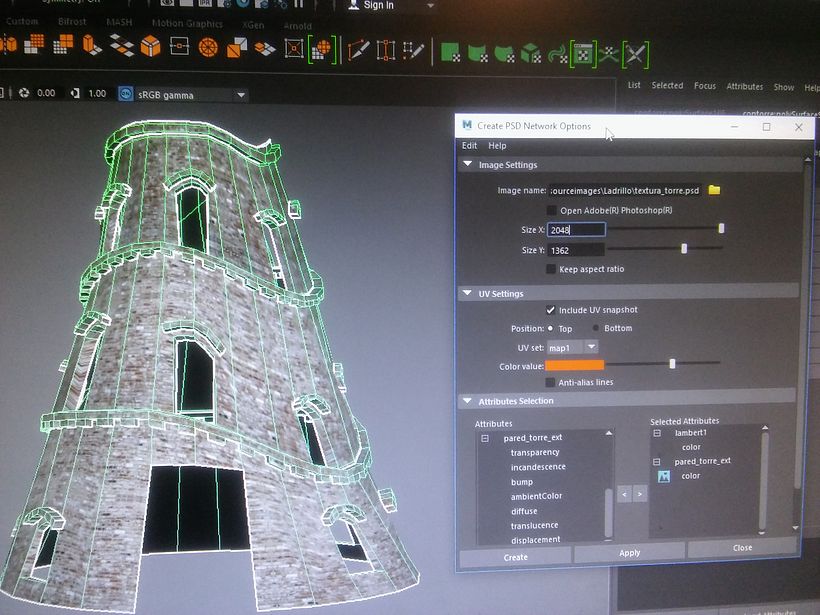Viewport: 820px width, 615px height.
Task: Uncheck Include UV snapshot option
Action: [x=551, y=310]
